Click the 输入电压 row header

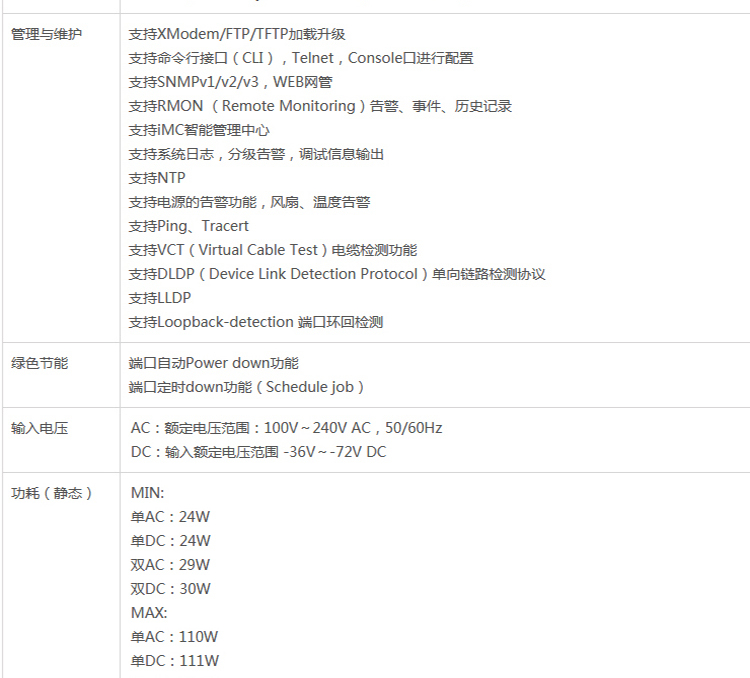tap(40, 428)
